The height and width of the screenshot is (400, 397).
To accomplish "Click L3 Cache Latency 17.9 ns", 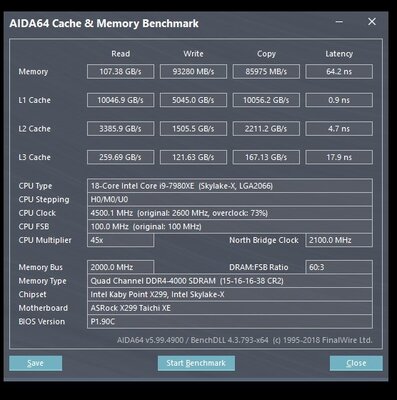I will (x=339, y=157).
